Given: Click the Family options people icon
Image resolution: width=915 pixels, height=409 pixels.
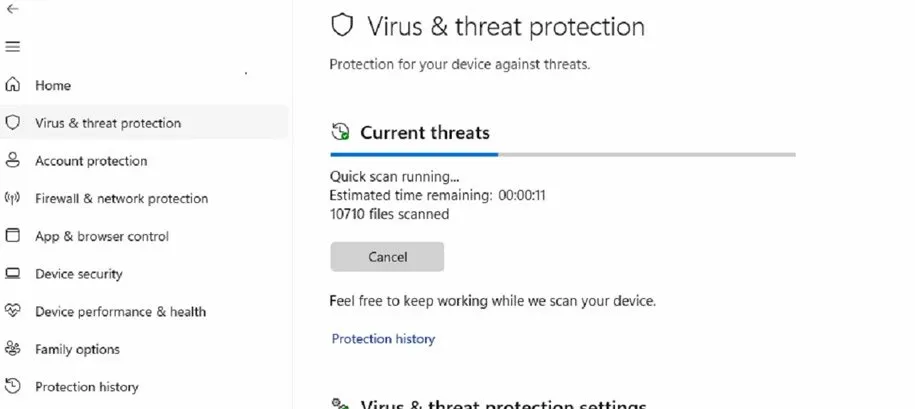Looking at the screenshot, I should 13,349.
